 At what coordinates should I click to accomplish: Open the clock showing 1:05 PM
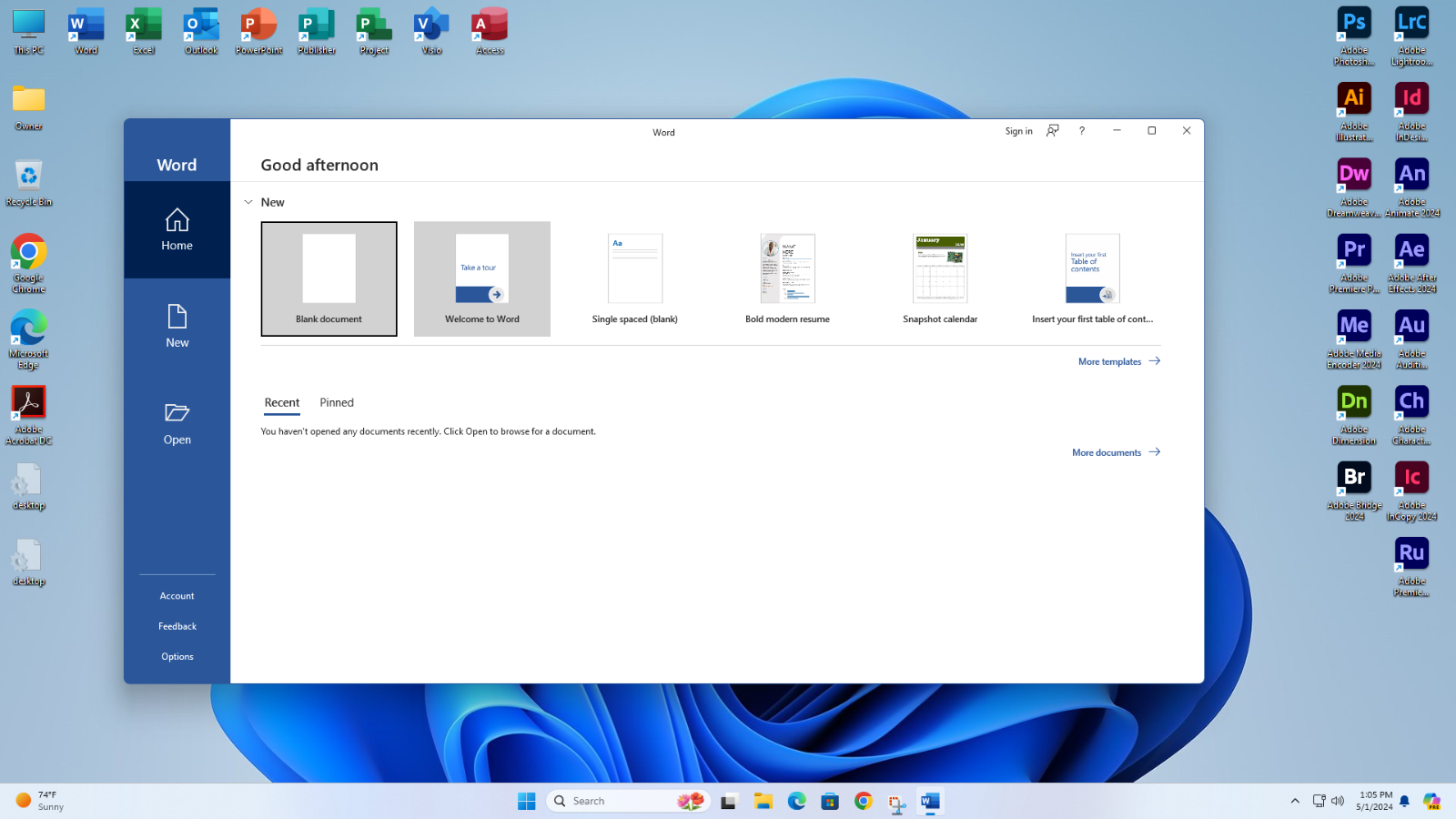(1374, 801)
